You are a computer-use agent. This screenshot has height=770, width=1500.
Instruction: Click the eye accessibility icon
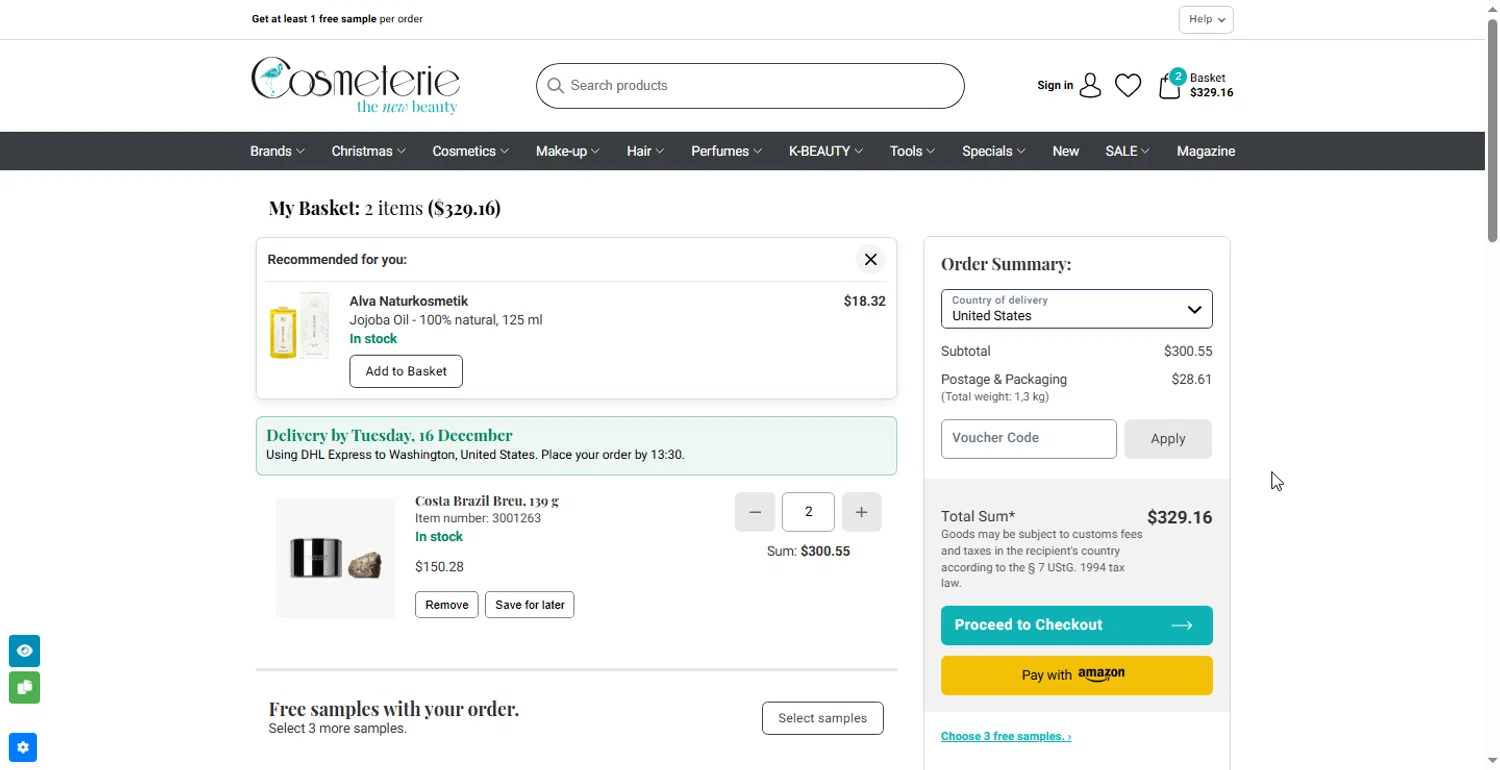(x=25, y=651)
